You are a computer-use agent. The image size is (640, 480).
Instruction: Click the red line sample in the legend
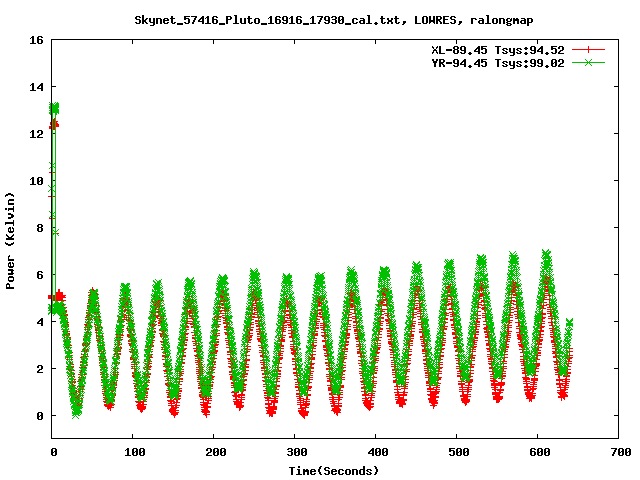(588, 50)
